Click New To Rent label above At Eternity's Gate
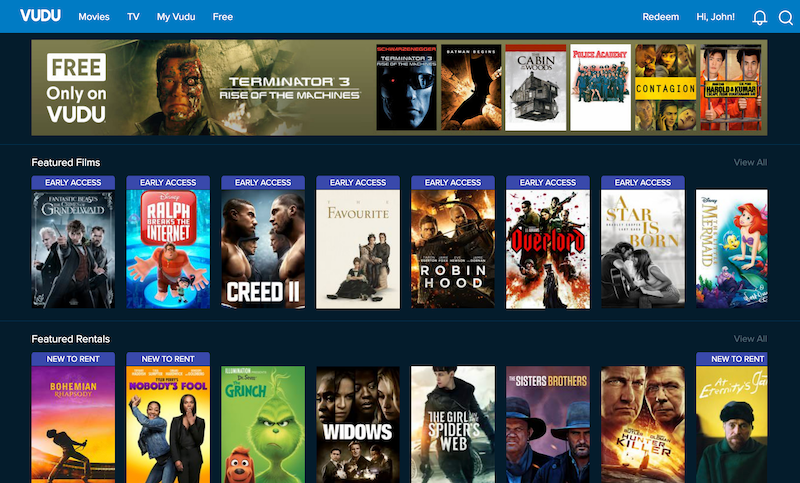Screen dimensions: 800x483 click(x=732, y=359)
